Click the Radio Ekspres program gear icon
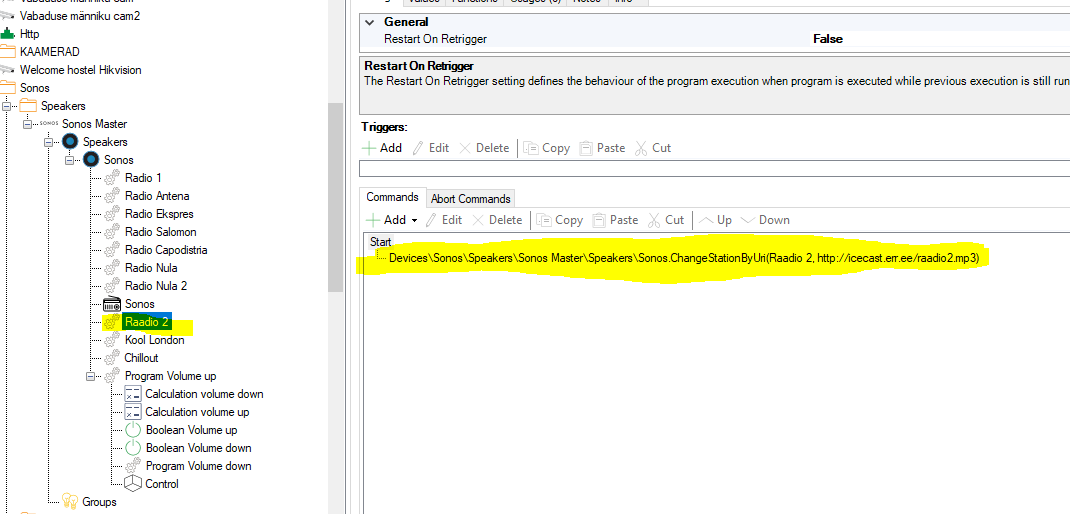Image resolution: width=1070 pixels, height=514 pixels. pyautogui.click(x=112, y=214)
